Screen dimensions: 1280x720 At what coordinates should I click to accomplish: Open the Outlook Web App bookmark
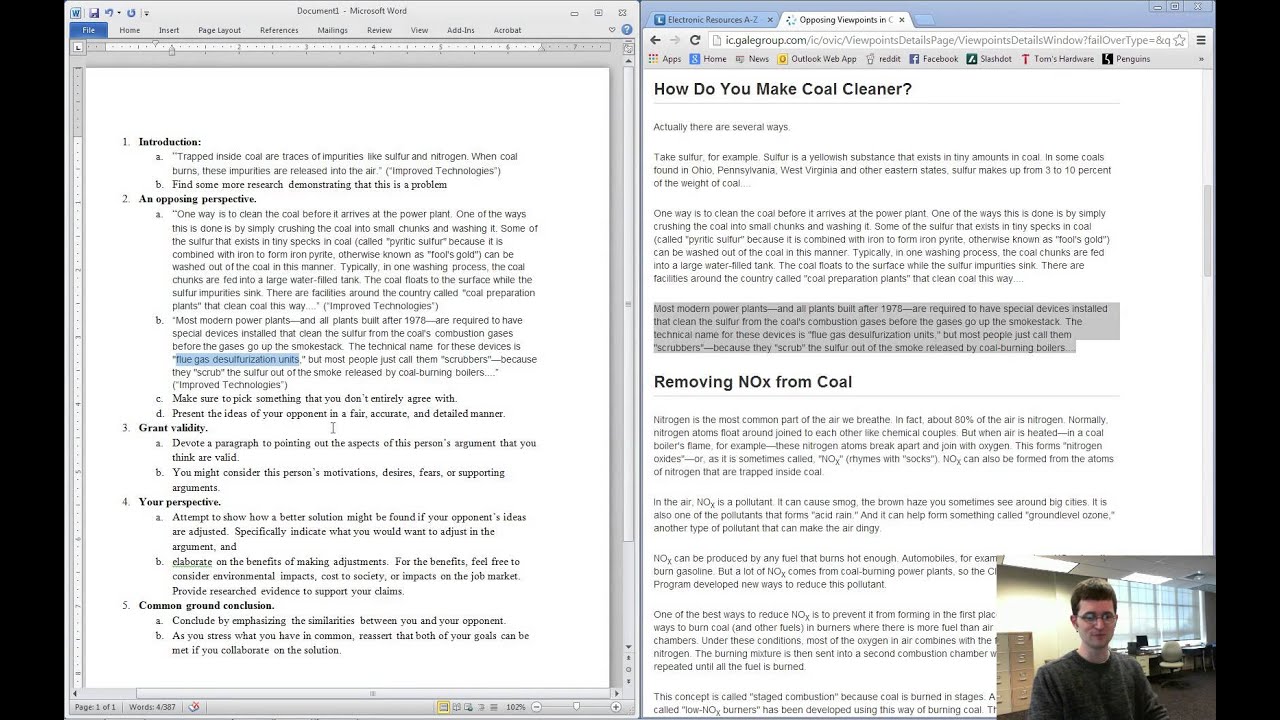817,59
